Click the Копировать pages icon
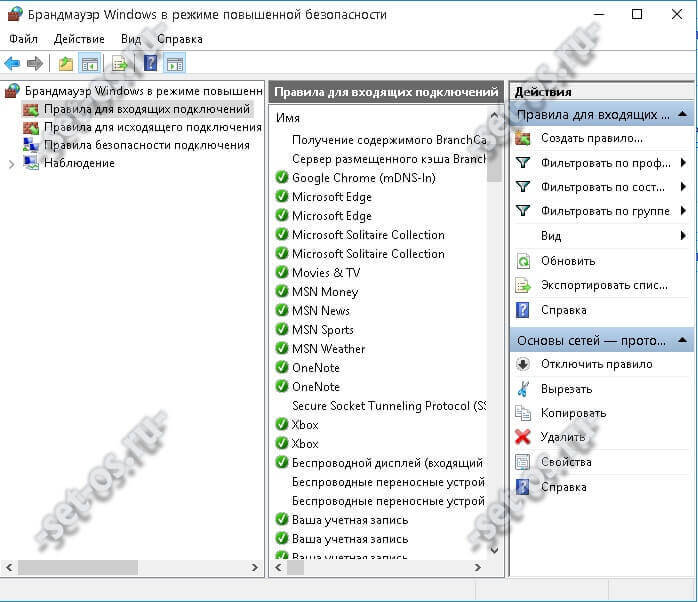 [x=523, y=413]
